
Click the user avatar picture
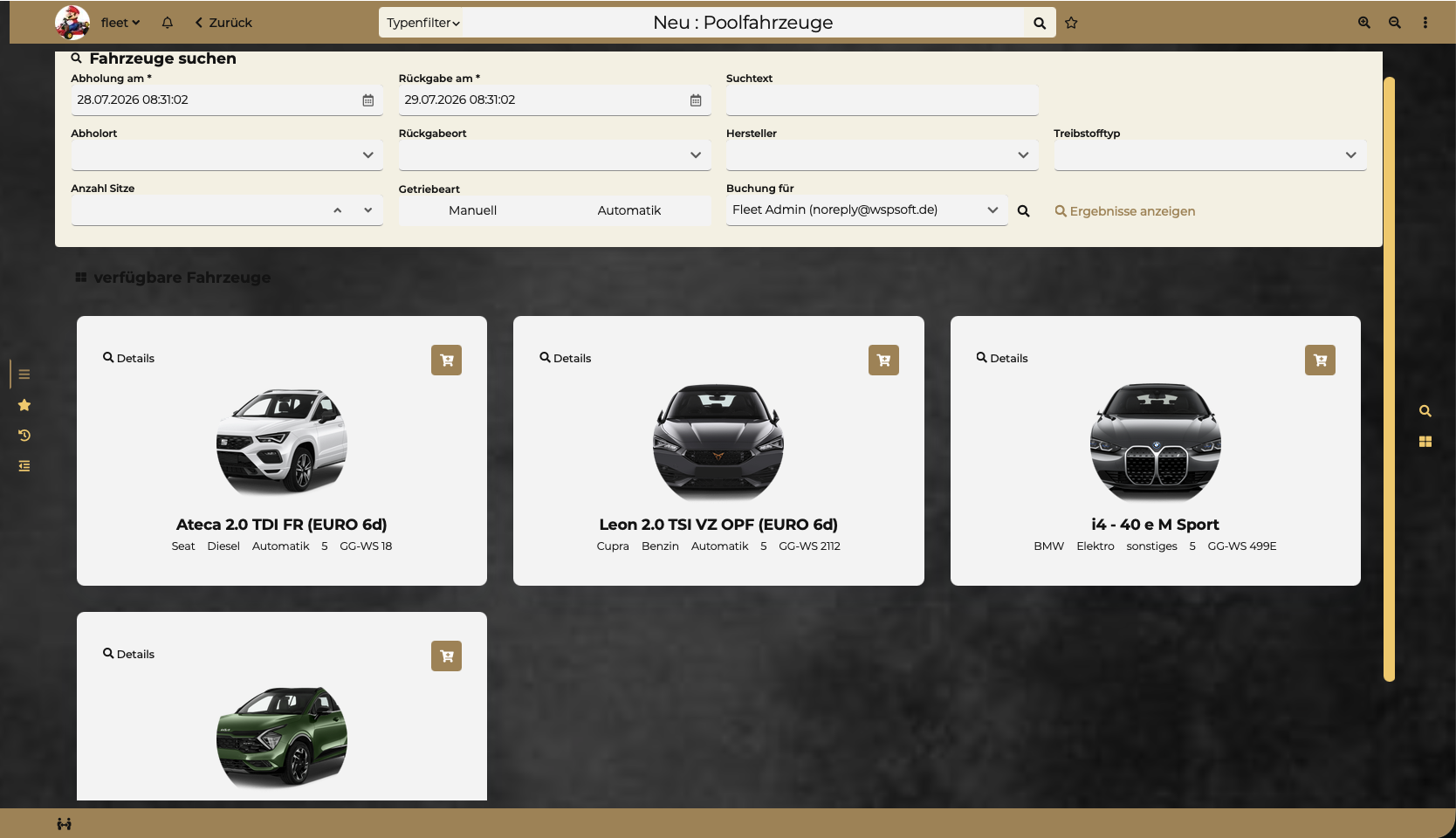[x=72, y=23]
